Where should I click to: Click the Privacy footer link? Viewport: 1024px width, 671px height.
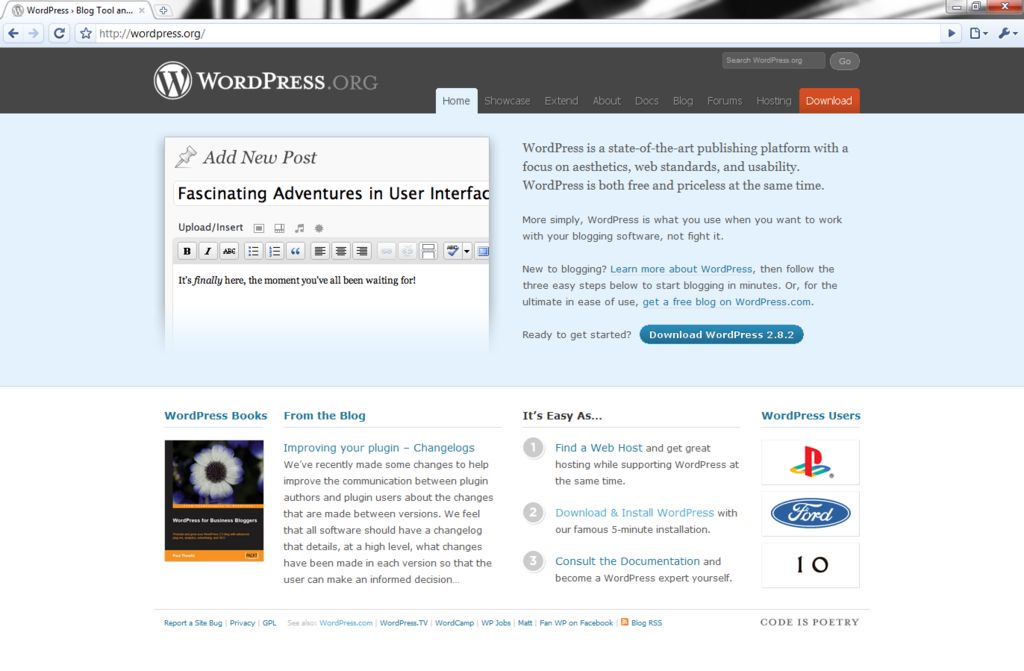tap(242, 623)
